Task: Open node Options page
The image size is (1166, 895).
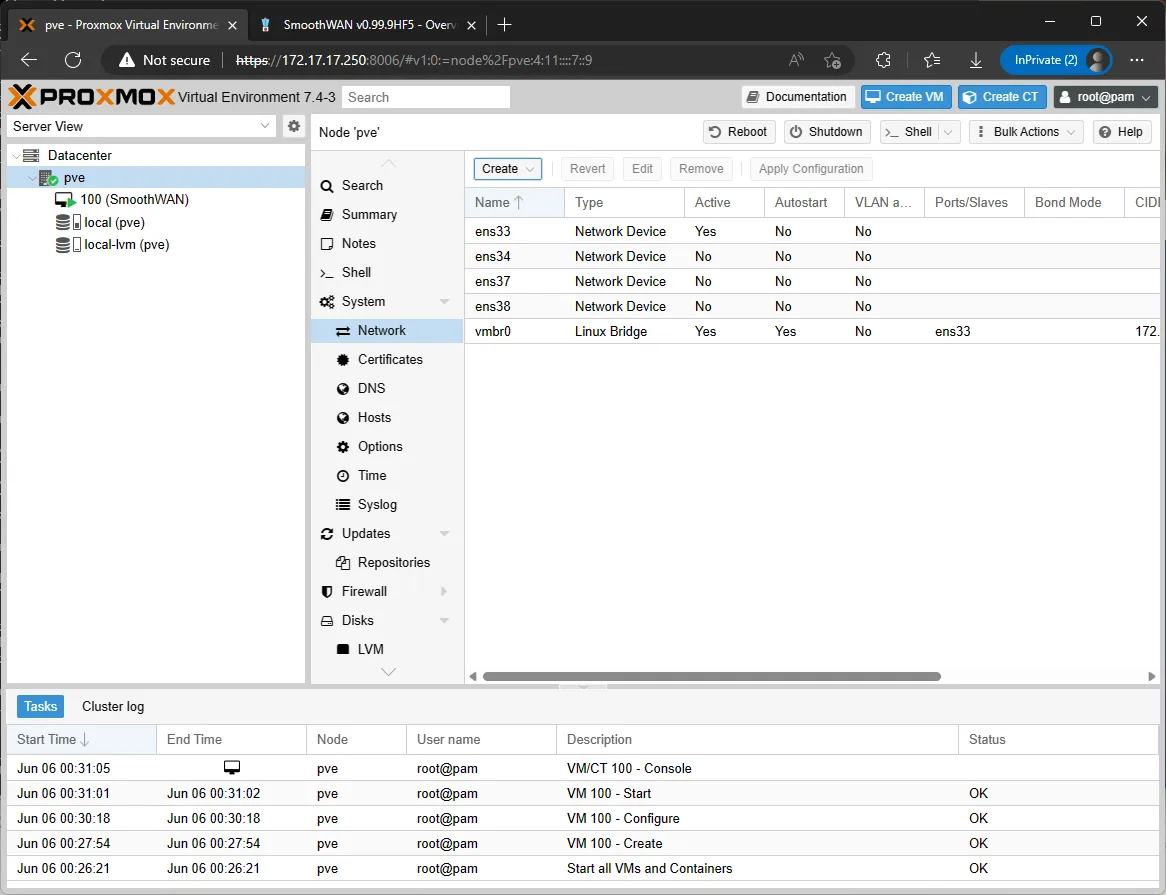Action: click(387, 447)
